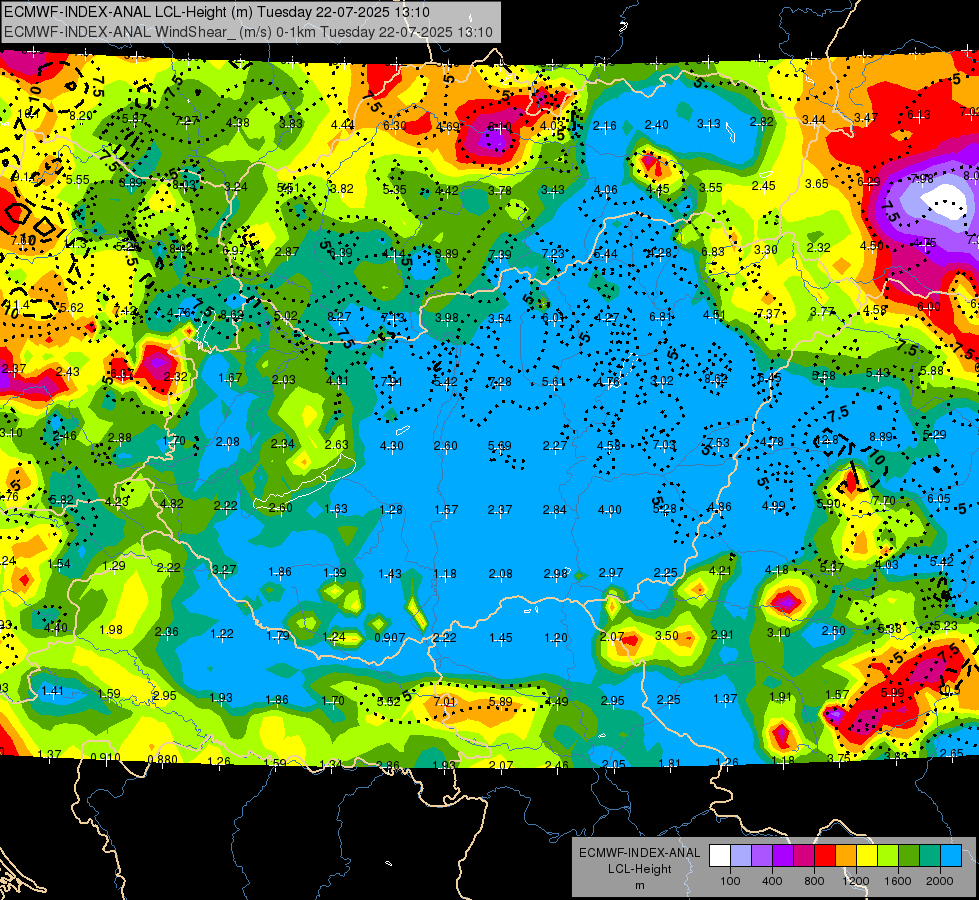Click the wind shear value 1.22
Viewport: 979px width, 900px height.
(222, 633)
